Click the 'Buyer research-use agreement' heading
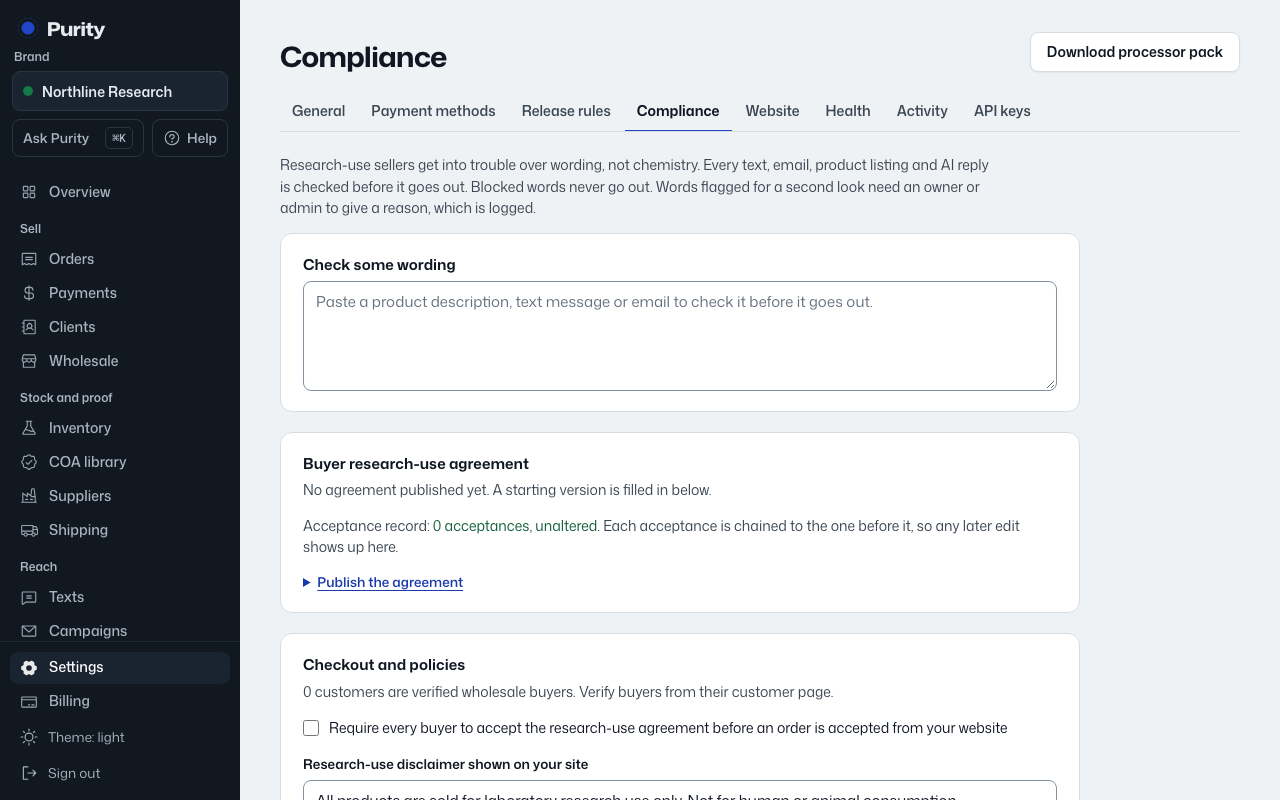 416,464
